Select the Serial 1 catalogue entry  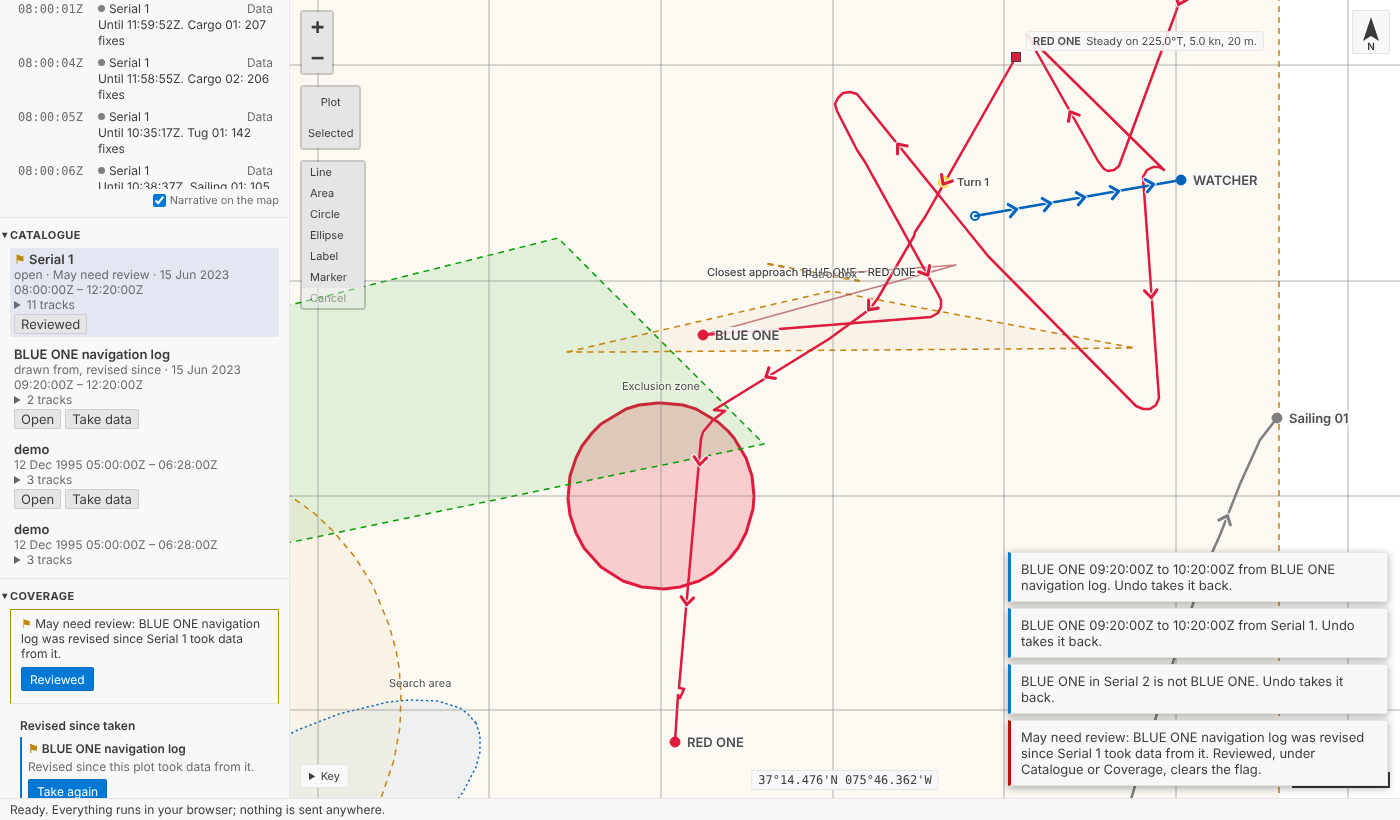pos(144,291)
